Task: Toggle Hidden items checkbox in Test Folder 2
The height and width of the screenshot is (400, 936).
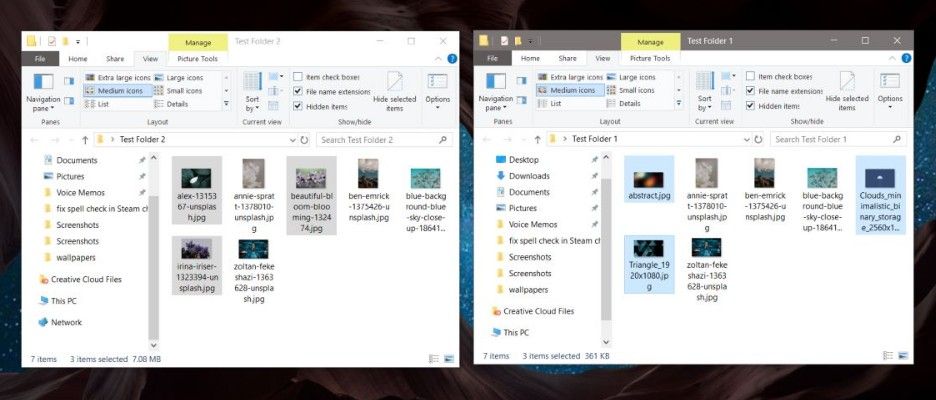Action: pos(298,106)
